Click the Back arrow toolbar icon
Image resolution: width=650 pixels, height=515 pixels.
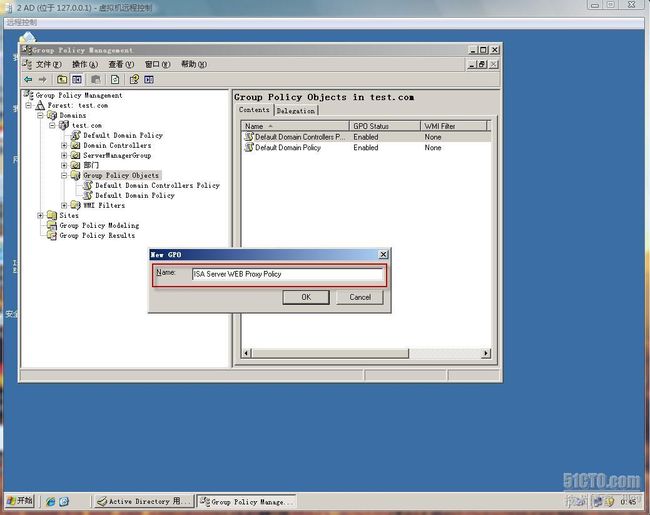tap(28, 79)
